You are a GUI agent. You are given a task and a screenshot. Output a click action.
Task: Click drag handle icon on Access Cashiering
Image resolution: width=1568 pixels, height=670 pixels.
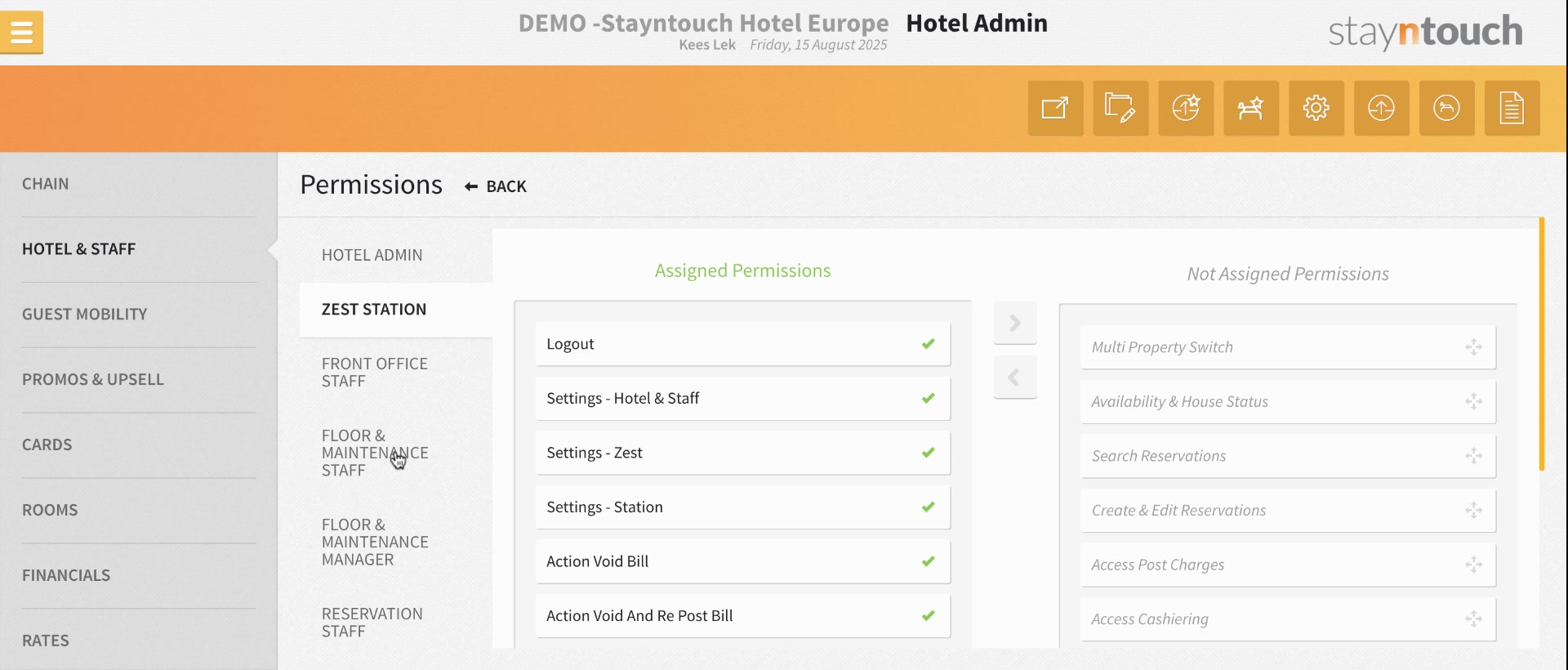point(1473,619)
